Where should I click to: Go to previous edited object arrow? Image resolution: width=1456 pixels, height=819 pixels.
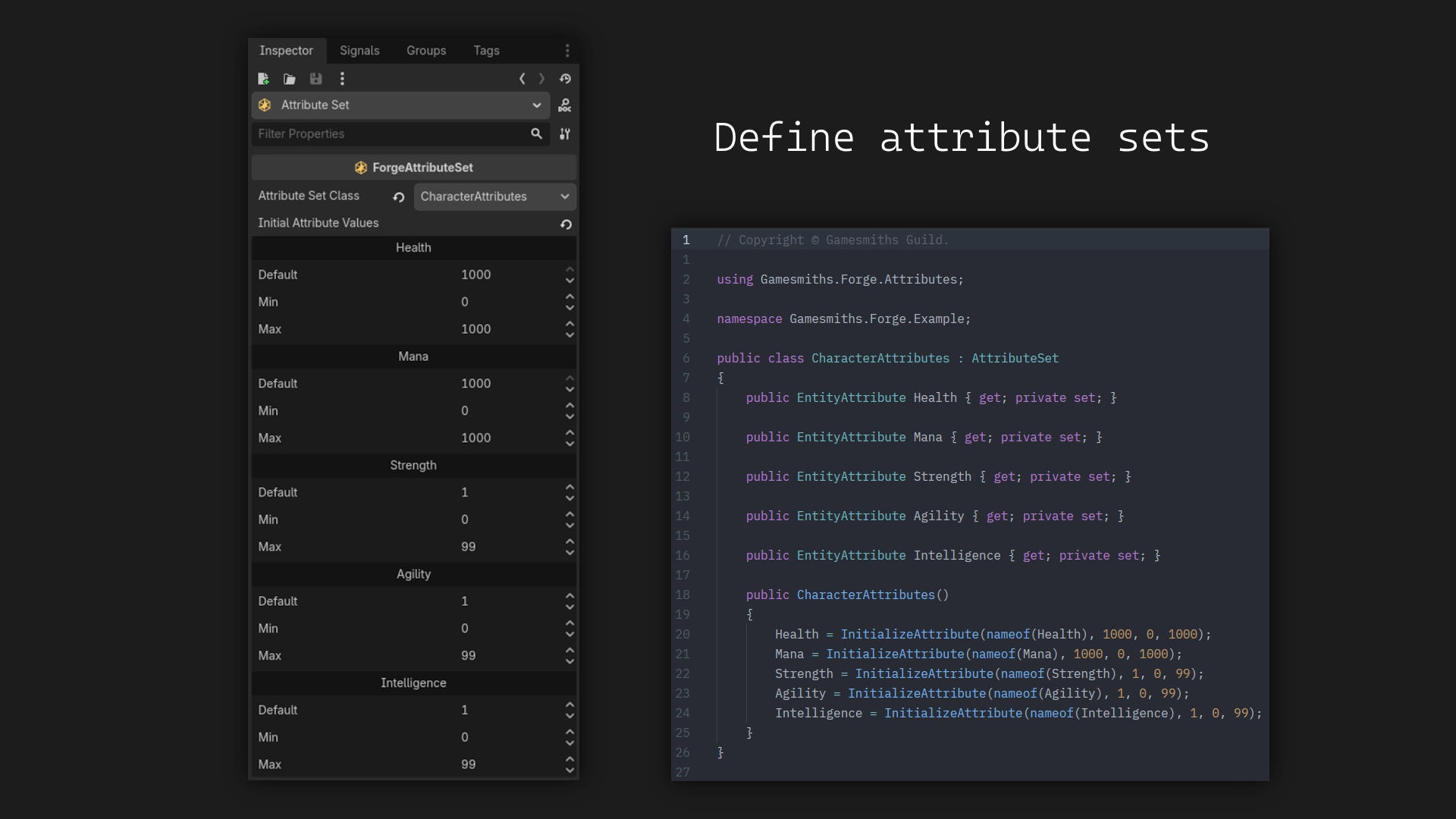(522, 79)
